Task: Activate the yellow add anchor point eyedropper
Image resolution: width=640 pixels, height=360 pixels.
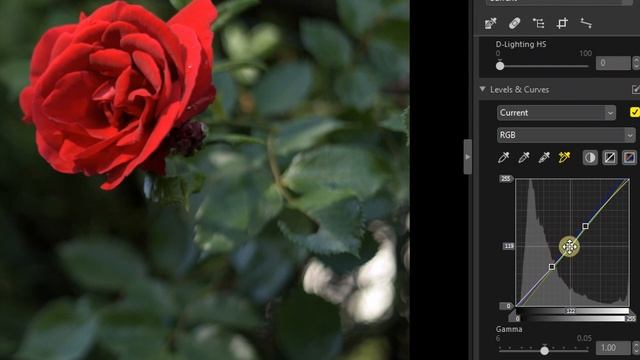Action: (x=564, y=158)
